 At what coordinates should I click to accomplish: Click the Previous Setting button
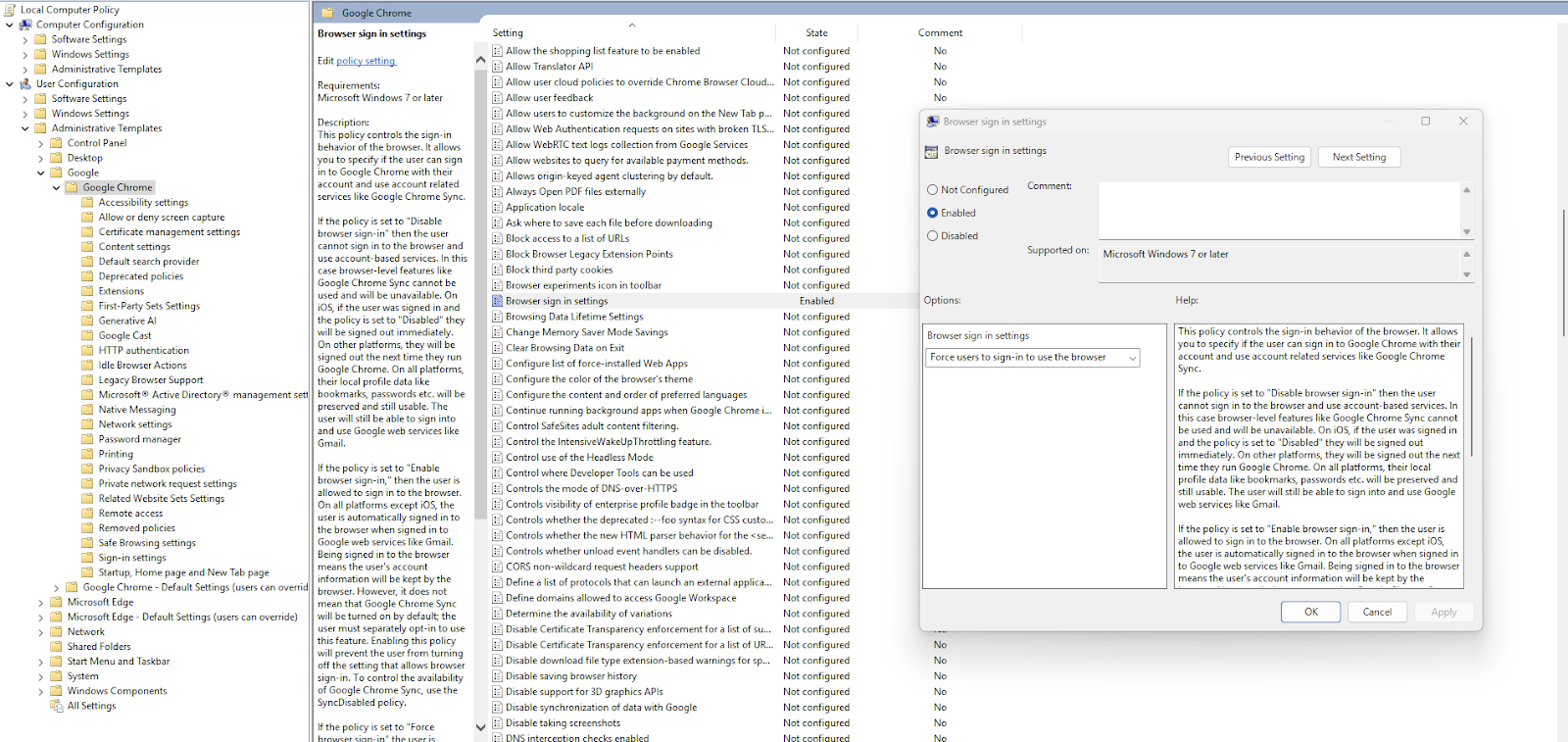coord(1269,157)
